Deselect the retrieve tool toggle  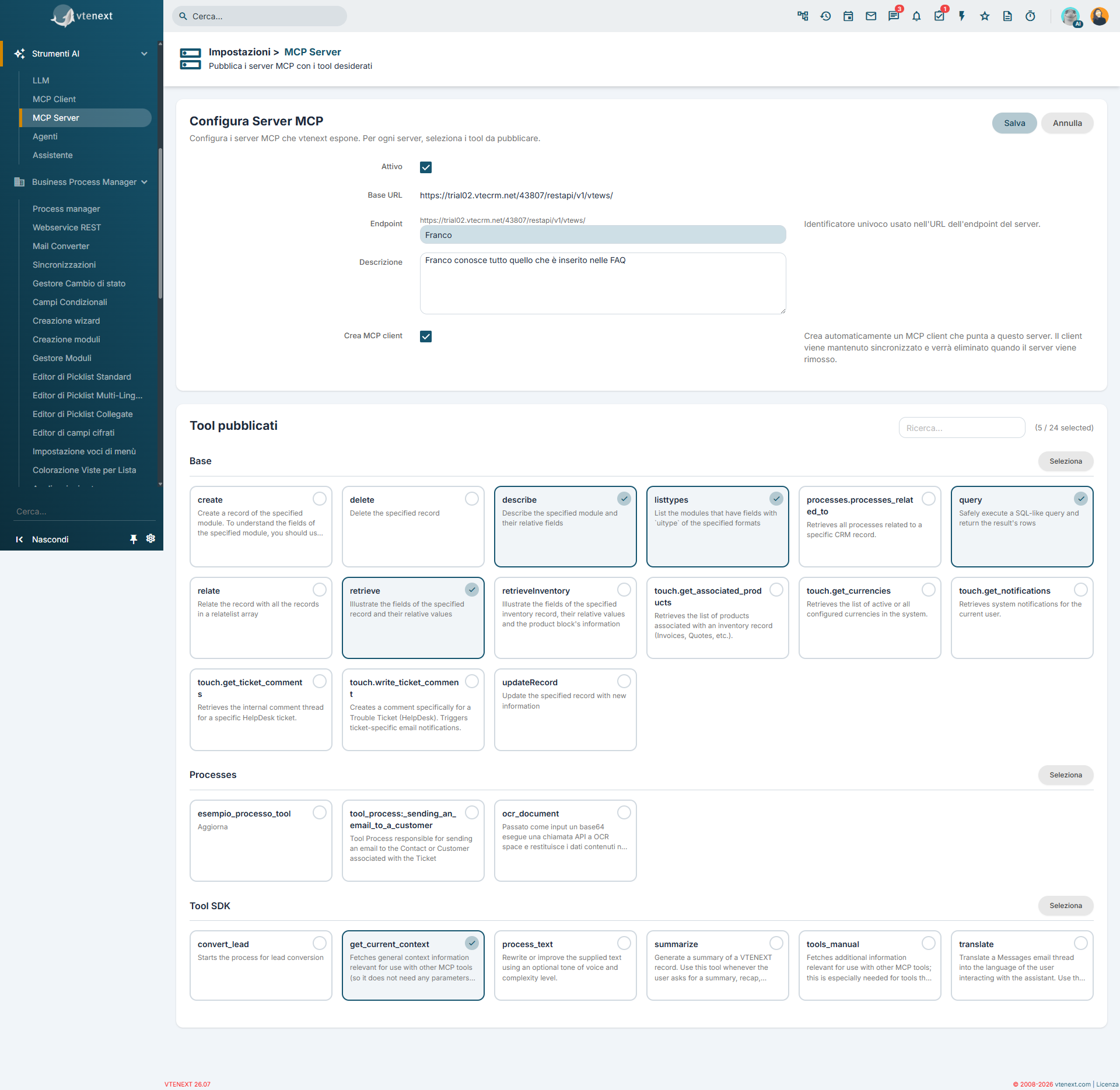(x=472, y=590)
